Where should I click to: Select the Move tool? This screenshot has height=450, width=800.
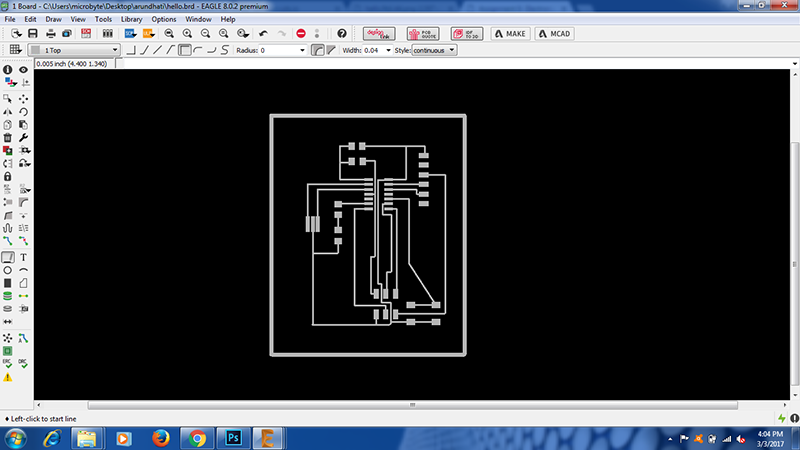[23, 98]
